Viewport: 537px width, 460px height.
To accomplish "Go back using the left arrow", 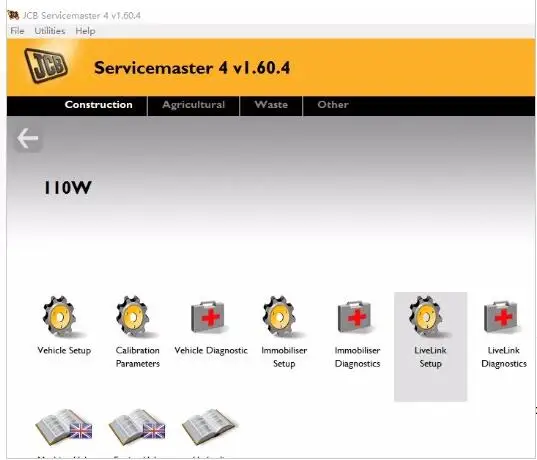I will (28, 139).
